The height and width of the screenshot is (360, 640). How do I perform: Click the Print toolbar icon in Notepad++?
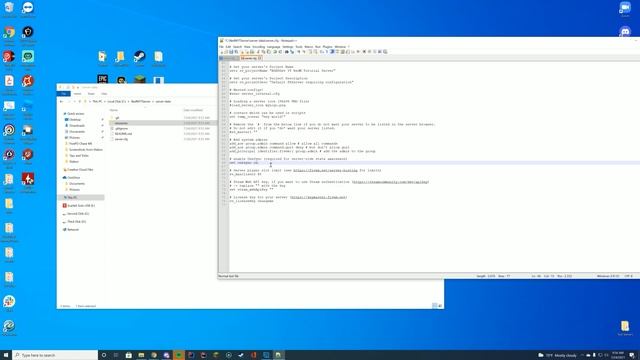pos(253,52)
